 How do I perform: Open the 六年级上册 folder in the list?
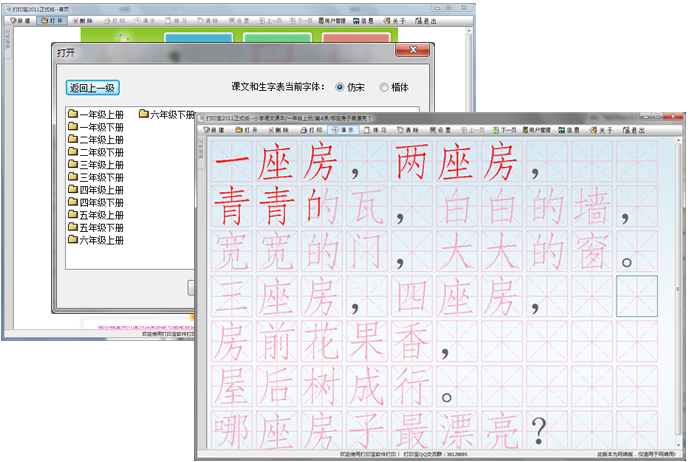(x=95, y=240)
